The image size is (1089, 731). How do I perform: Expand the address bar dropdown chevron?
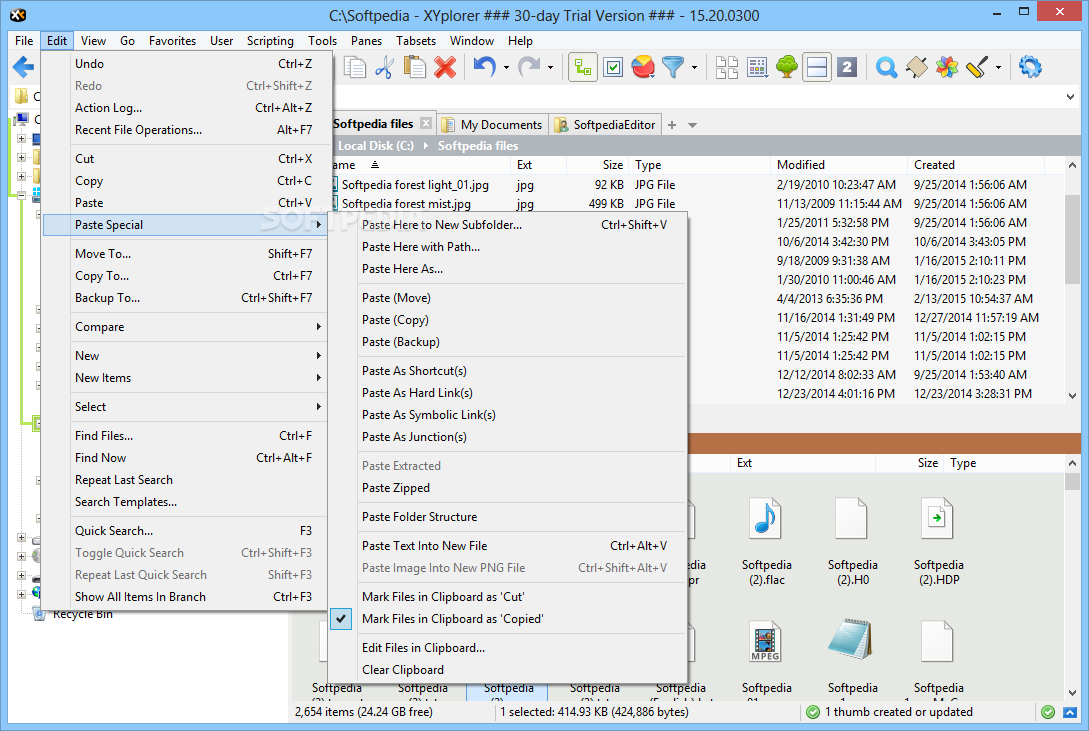(1070, 97)
